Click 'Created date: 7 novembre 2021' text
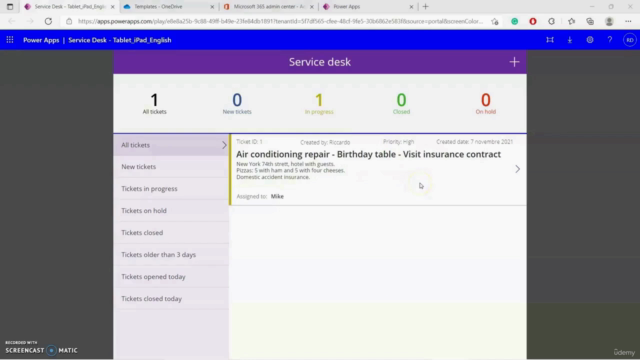 pos(474,142)
